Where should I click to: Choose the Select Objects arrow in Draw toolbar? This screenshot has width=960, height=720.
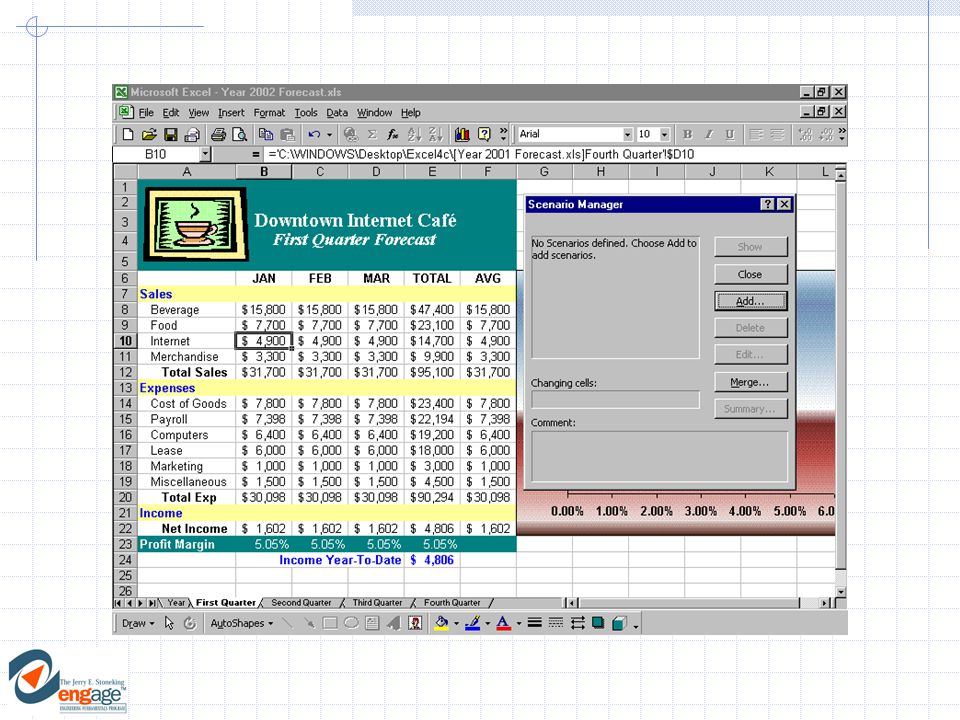(169, 623)
